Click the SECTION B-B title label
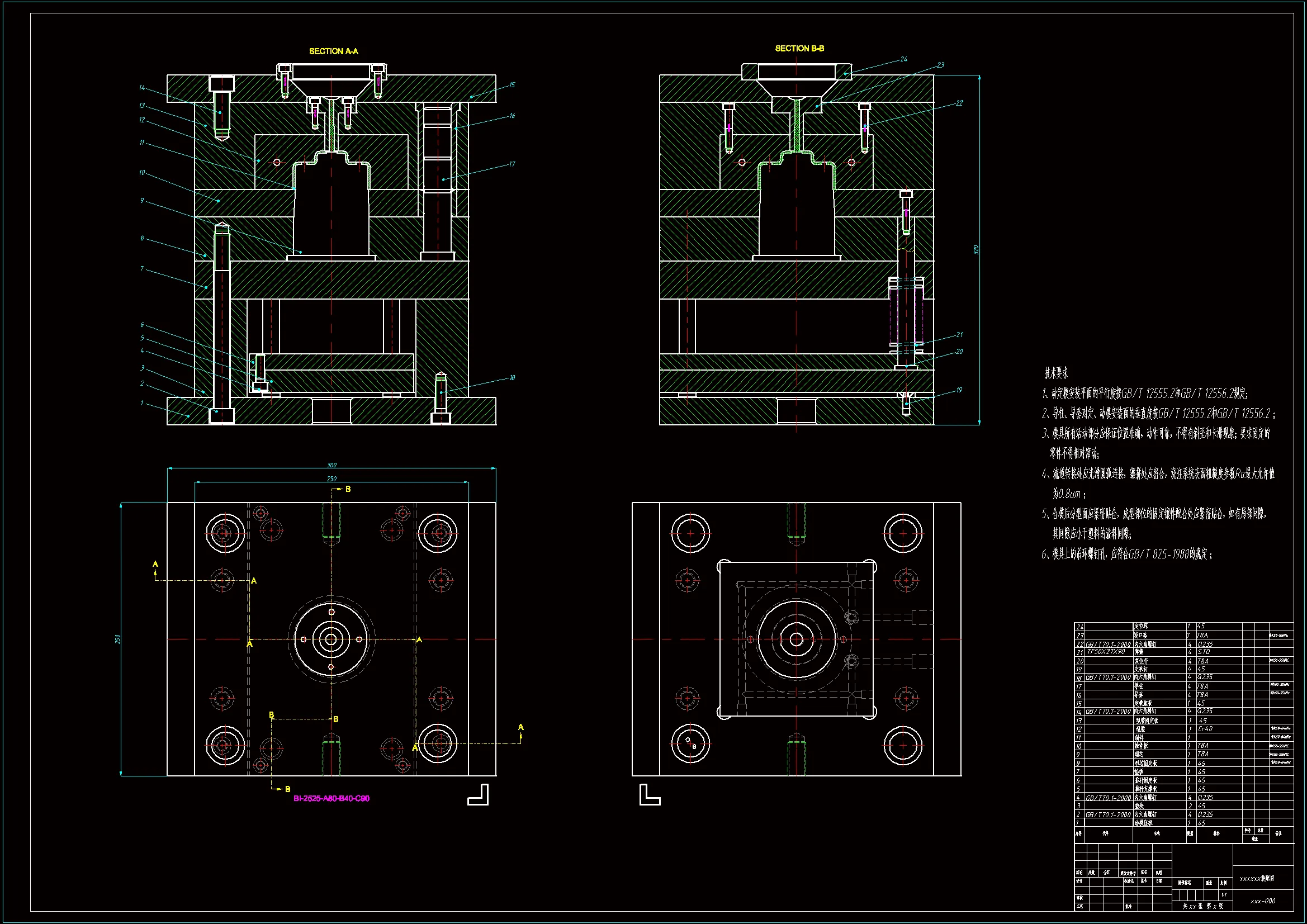This screenshot has height=924, width=1307. point(799,49)
